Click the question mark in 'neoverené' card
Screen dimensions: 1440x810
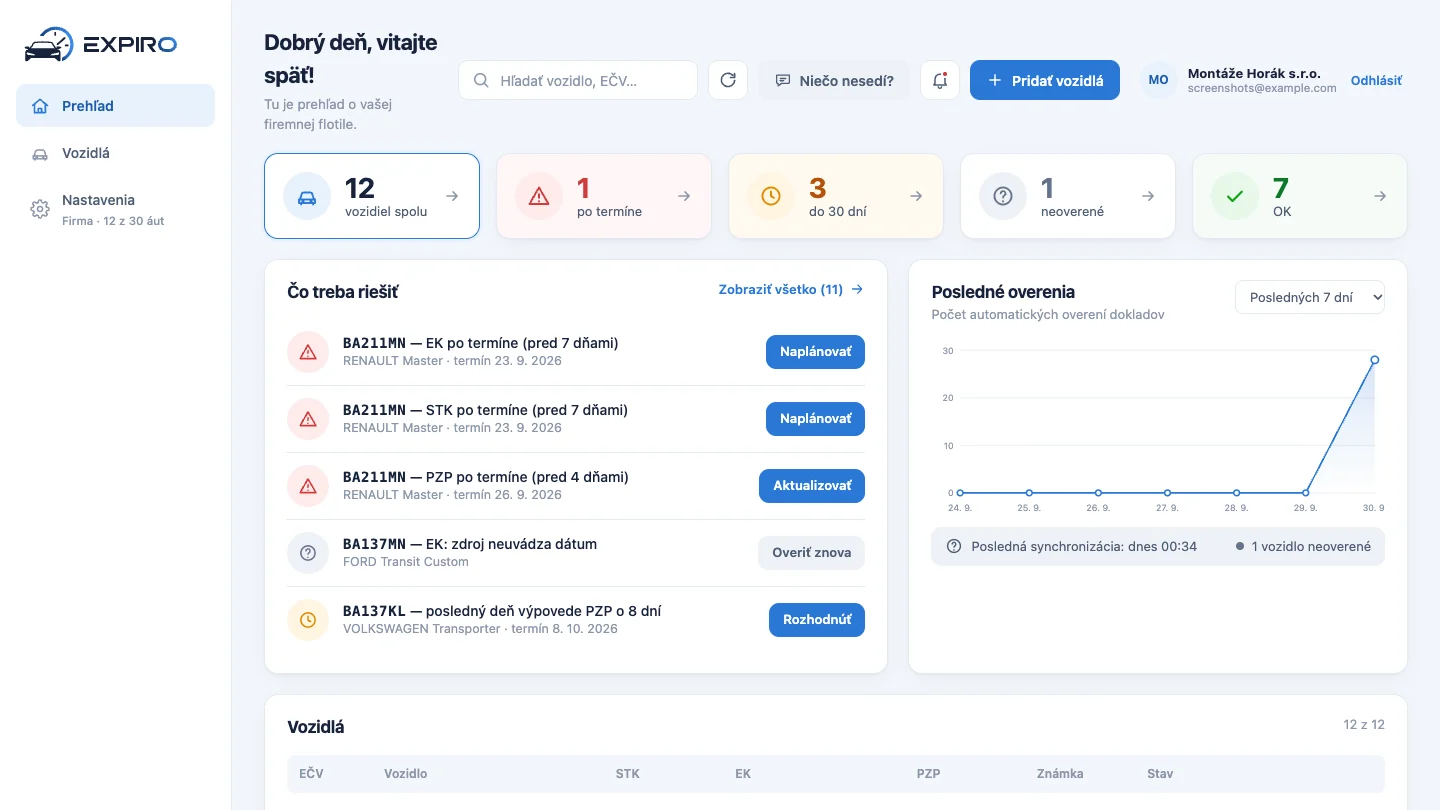coord(1003,196)
